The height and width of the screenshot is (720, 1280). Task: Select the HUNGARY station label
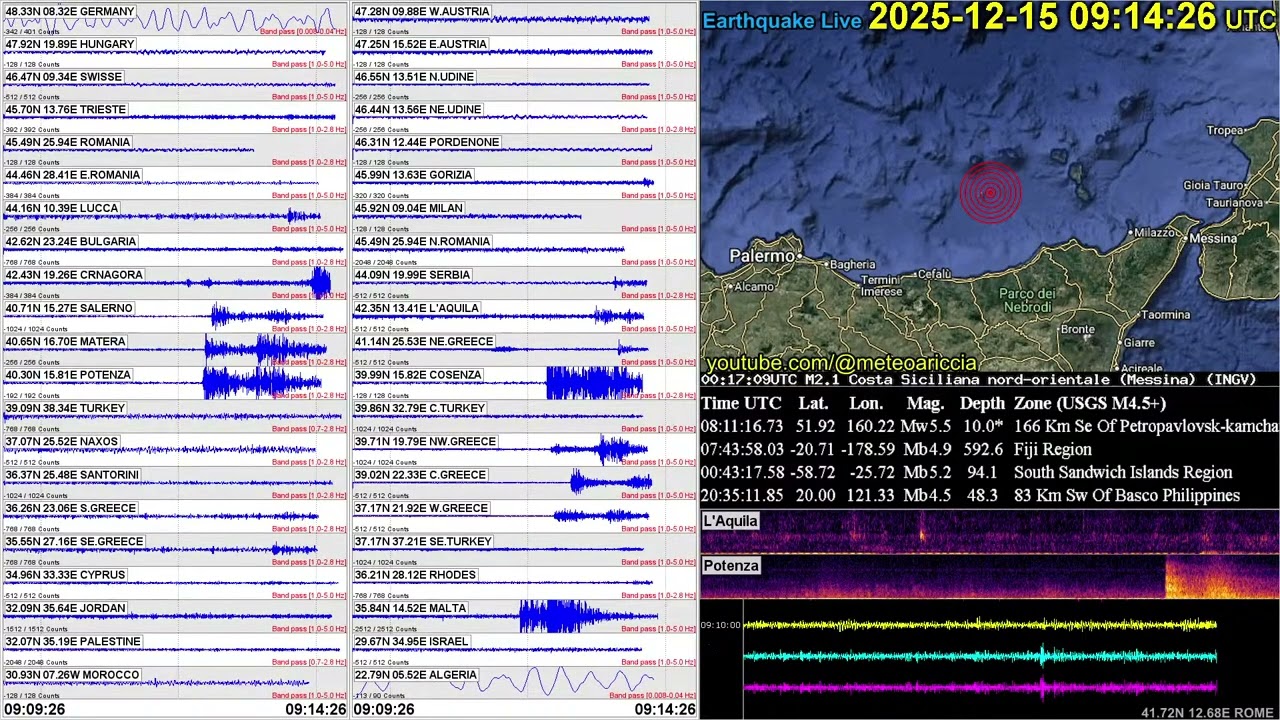click(70, 45)
